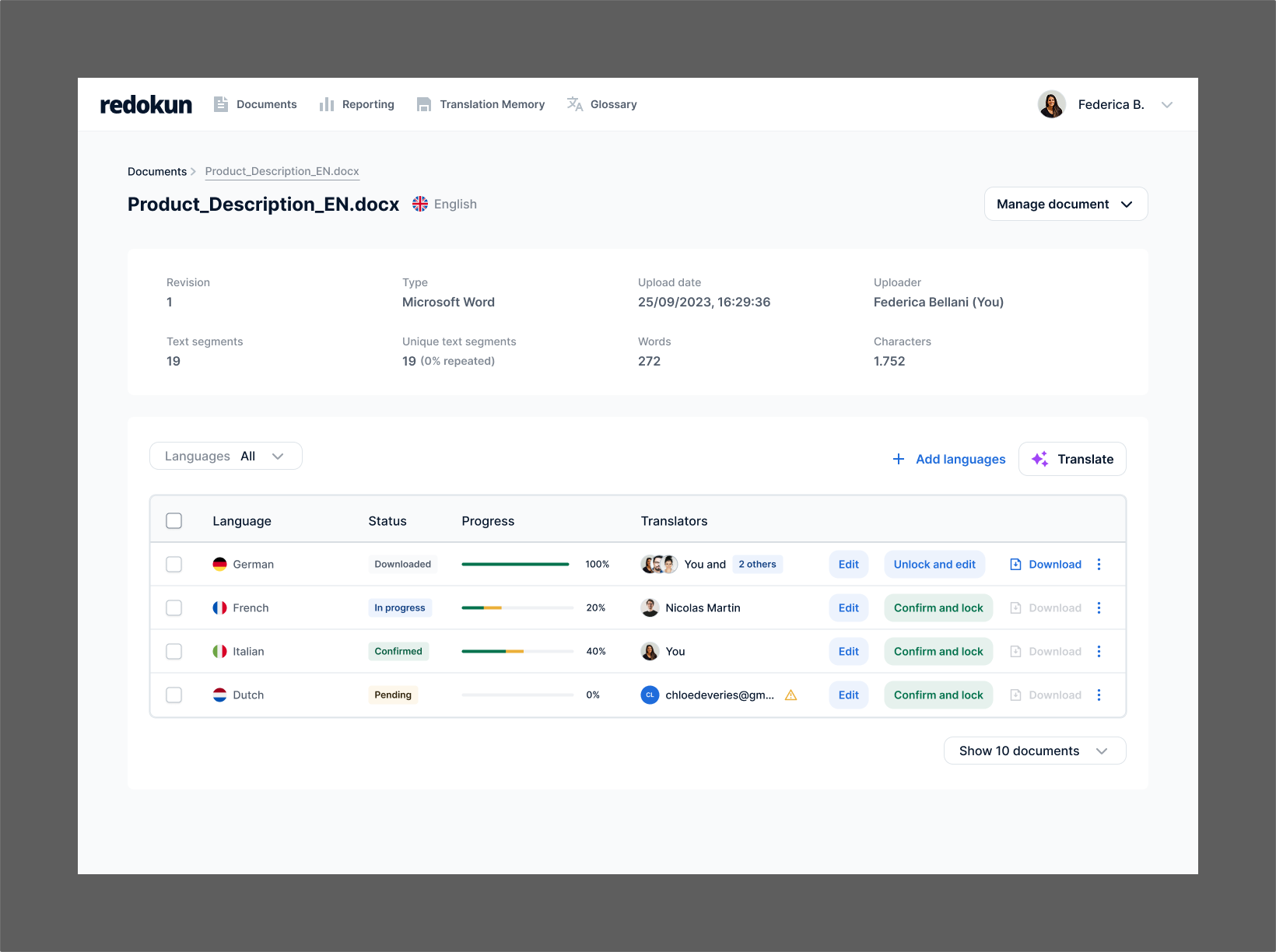Open the Glossary nav item

tap(602, 104)
